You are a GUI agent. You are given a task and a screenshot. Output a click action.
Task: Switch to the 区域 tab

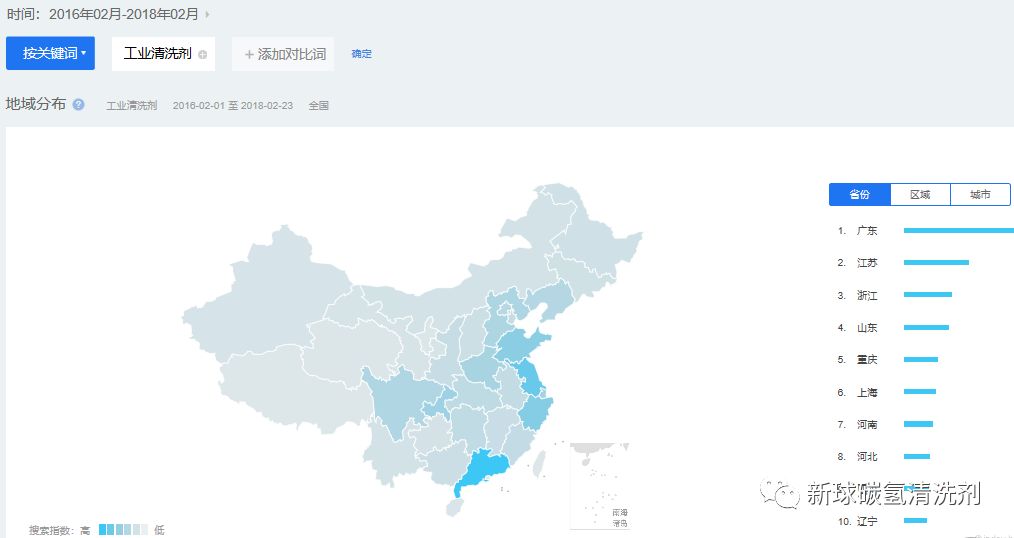coord(920,195)
